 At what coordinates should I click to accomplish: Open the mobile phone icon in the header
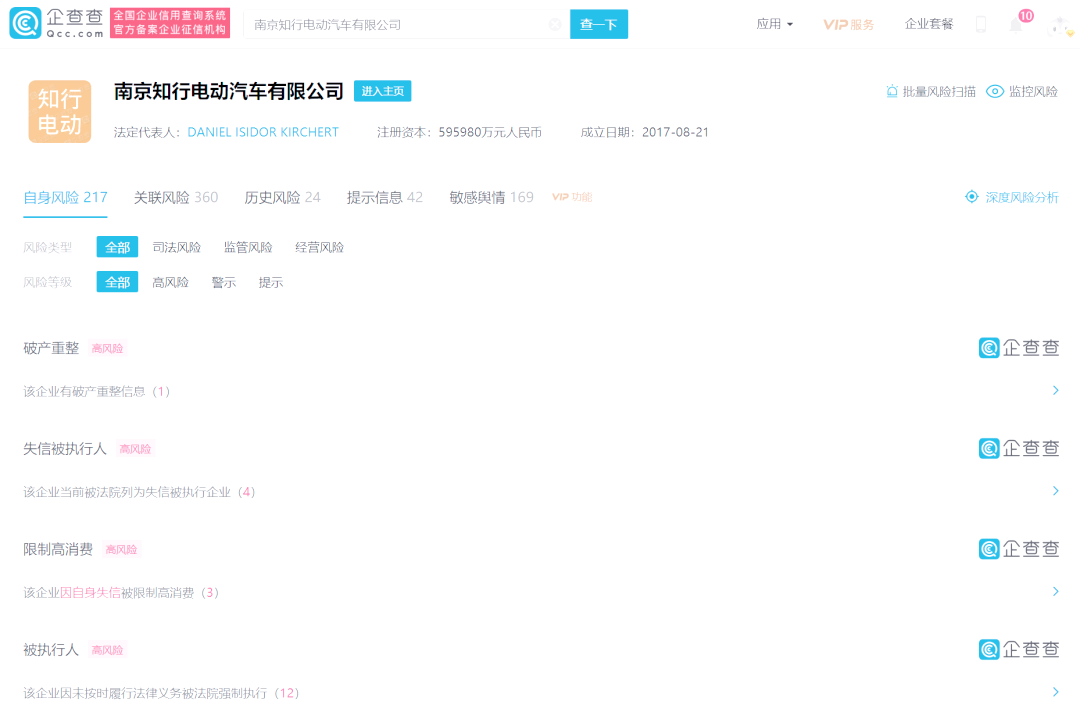tap(981, 25)
